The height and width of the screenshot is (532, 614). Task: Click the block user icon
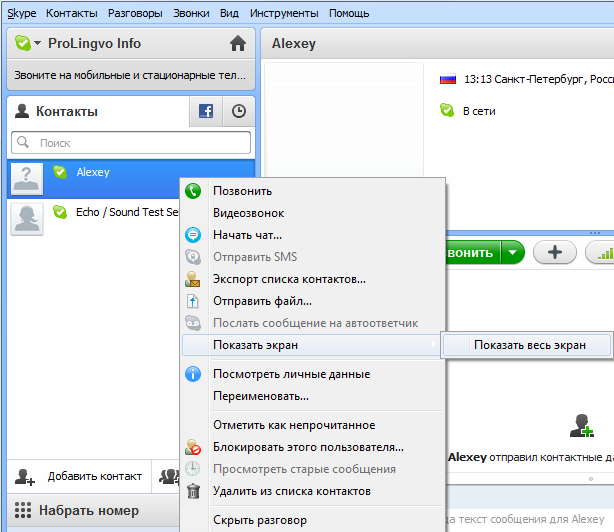193,447
